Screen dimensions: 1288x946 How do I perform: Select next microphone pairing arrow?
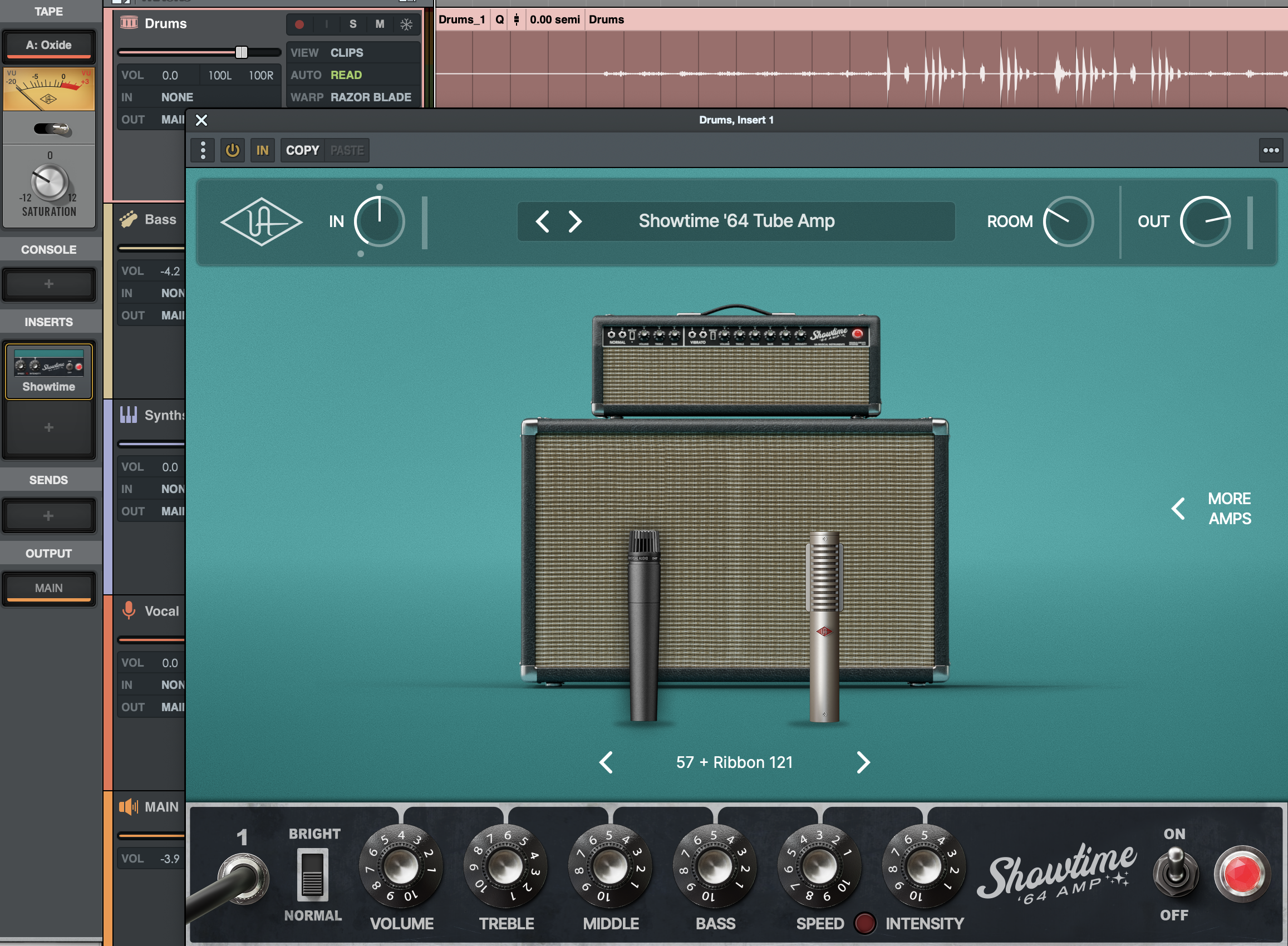coord(863,762)
